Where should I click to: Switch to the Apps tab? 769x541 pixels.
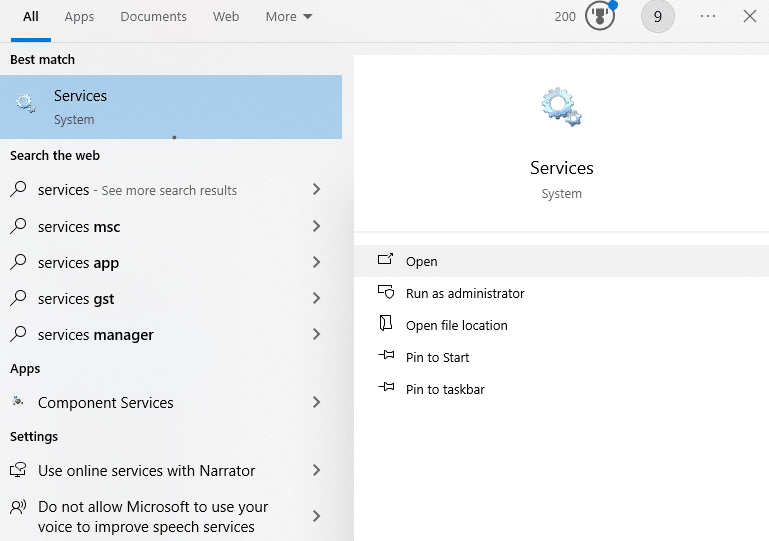(x=79, y=17)
